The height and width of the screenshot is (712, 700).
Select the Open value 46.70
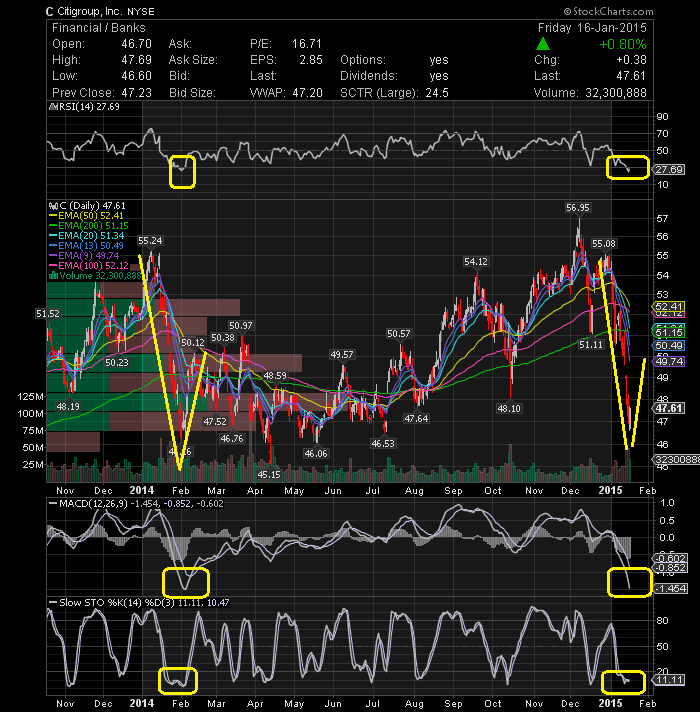[x=136, y=44]
